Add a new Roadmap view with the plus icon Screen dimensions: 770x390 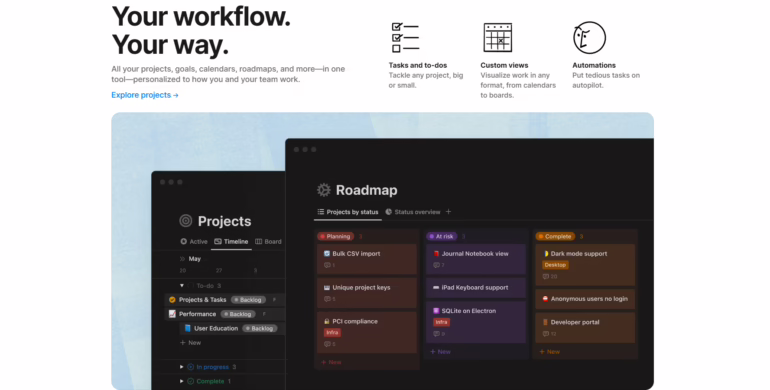(x=448, y=212)
